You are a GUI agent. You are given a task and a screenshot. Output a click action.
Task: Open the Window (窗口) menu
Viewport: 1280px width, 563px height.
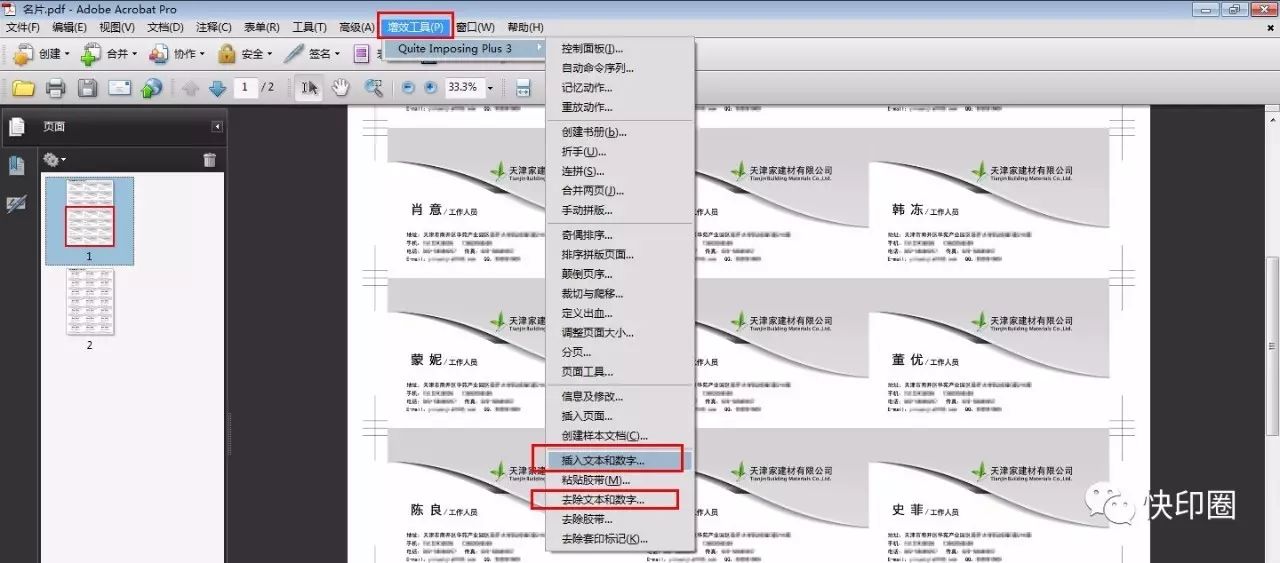pyautogui.click(x=475, y=27)
